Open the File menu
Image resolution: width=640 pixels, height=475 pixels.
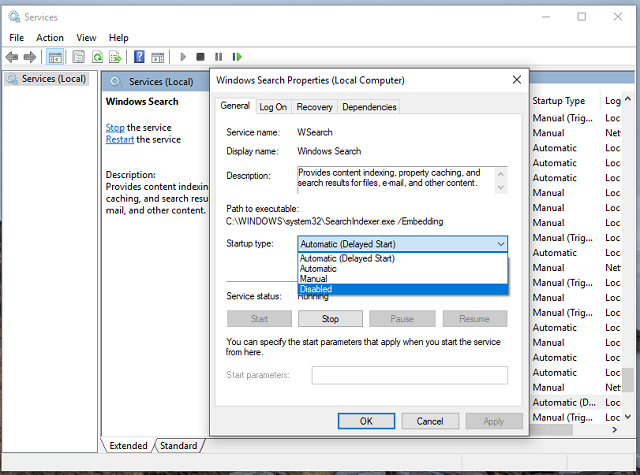pyautogui.click(x=17, y=38)
